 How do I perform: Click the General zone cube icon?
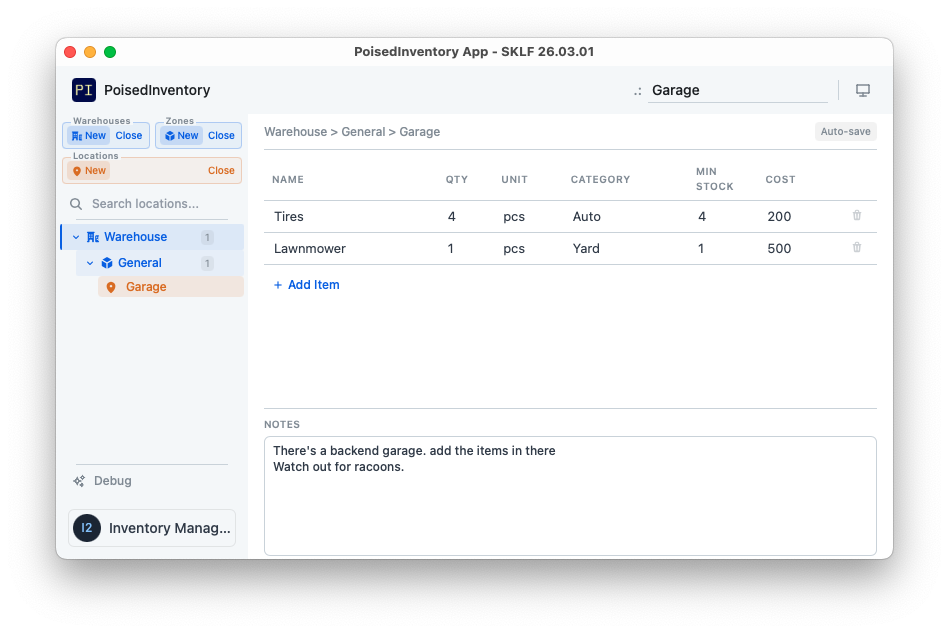pos(107,263)
